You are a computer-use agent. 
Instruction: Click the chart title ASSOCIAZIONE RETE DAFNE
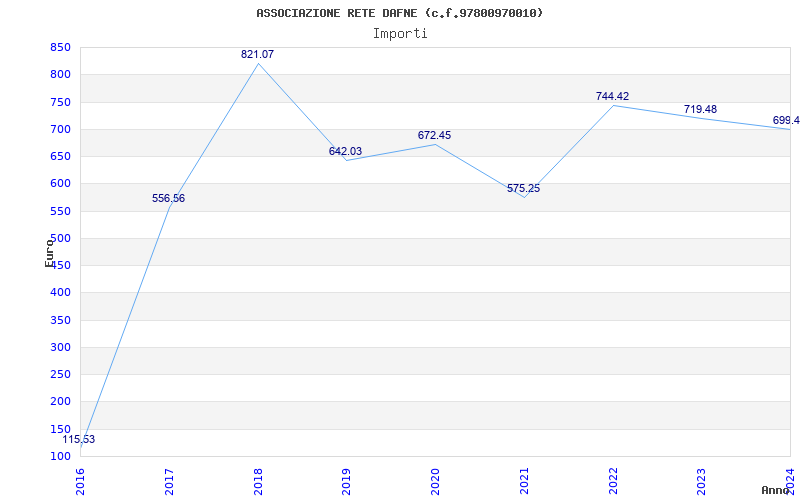(x=399, y=13)
